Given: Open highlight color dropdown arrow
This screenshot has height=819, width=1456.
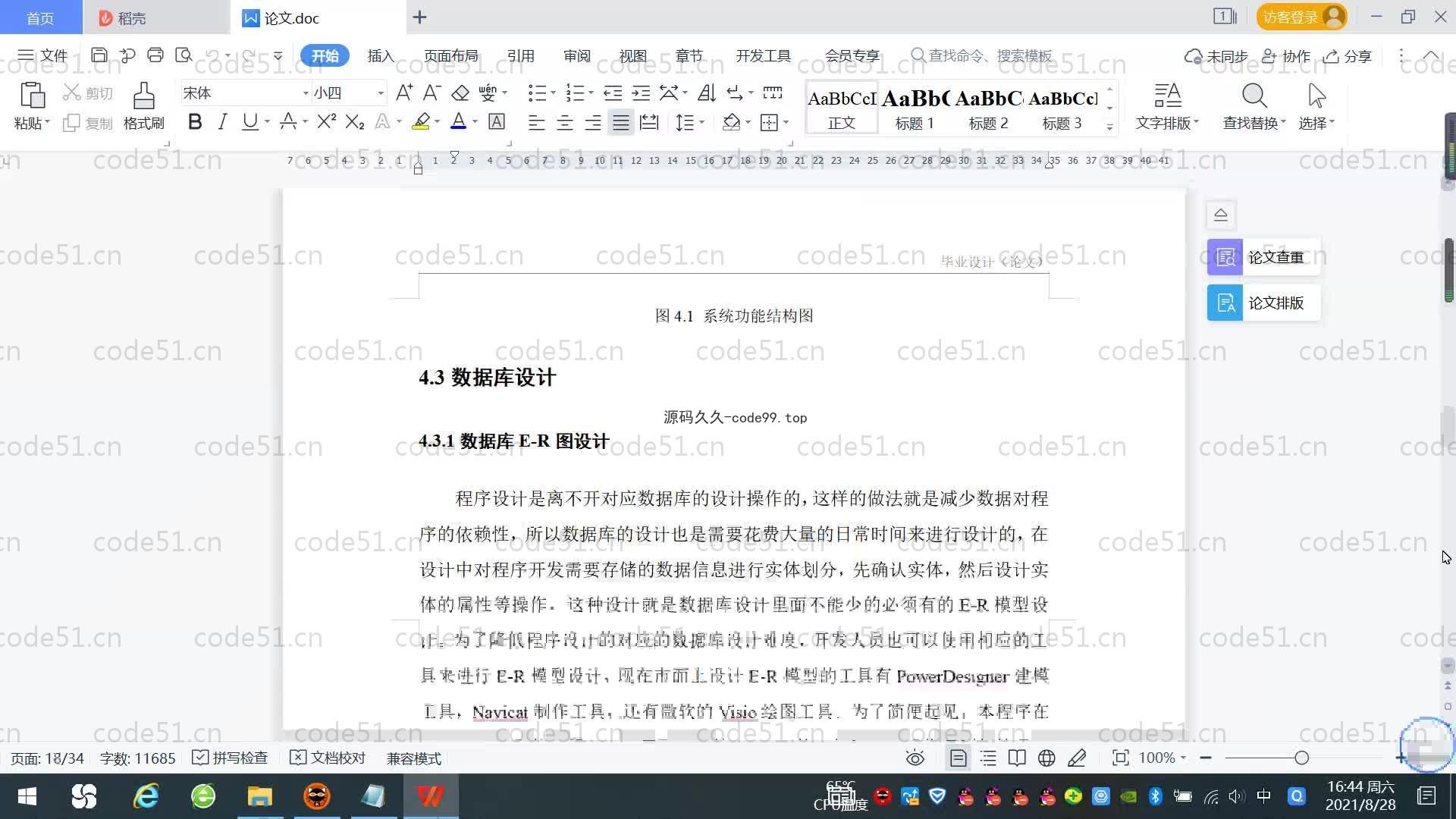Looking at the screenshot, I should tap(438, 122).
